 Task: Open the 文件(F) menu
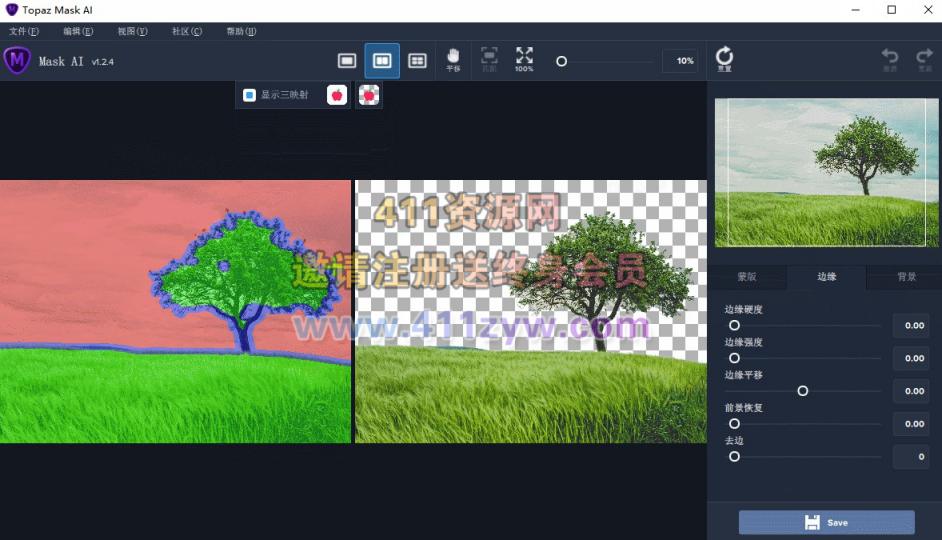23,31
